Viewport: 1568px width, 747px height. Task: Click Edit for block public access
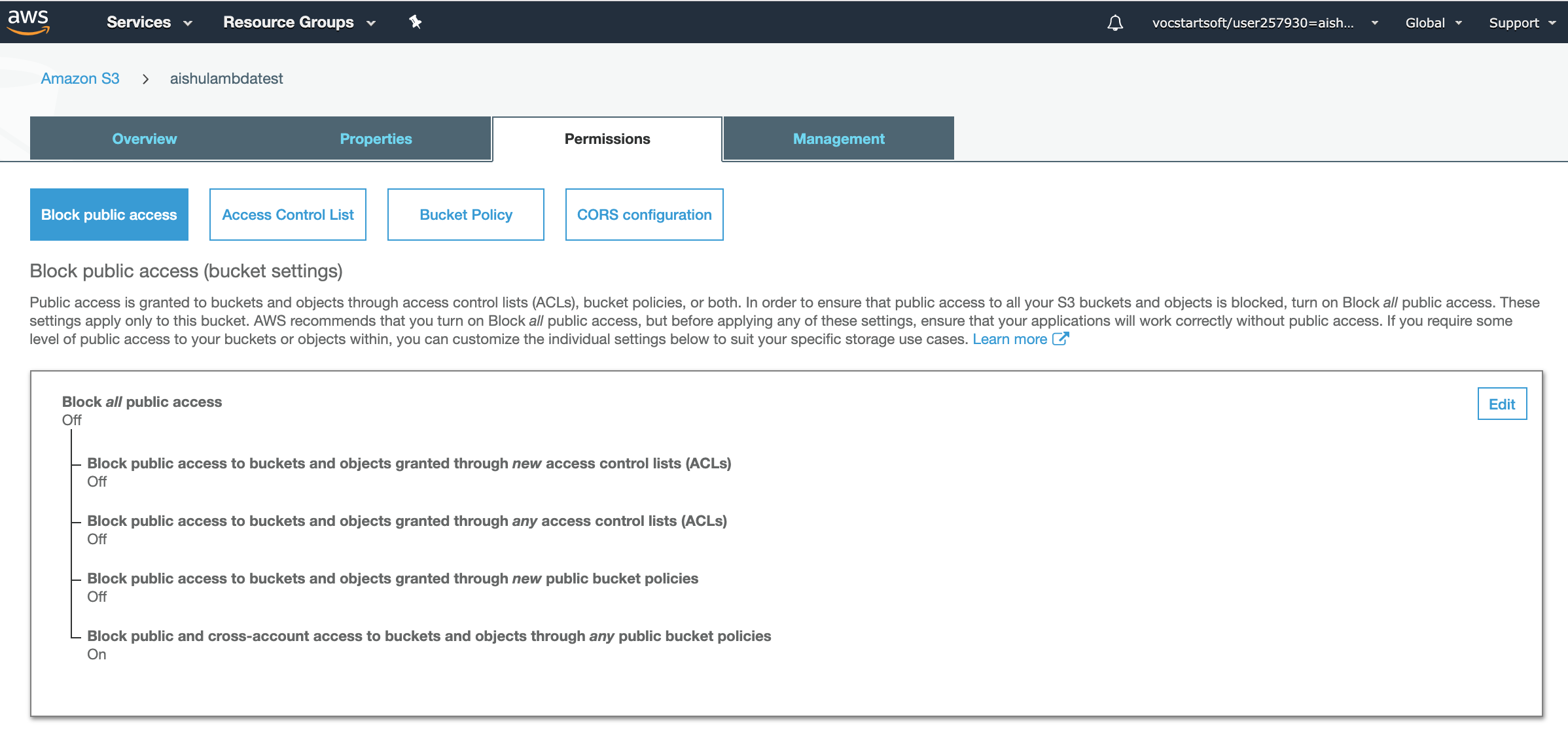pyautogui.click(x=1501, y=404)
